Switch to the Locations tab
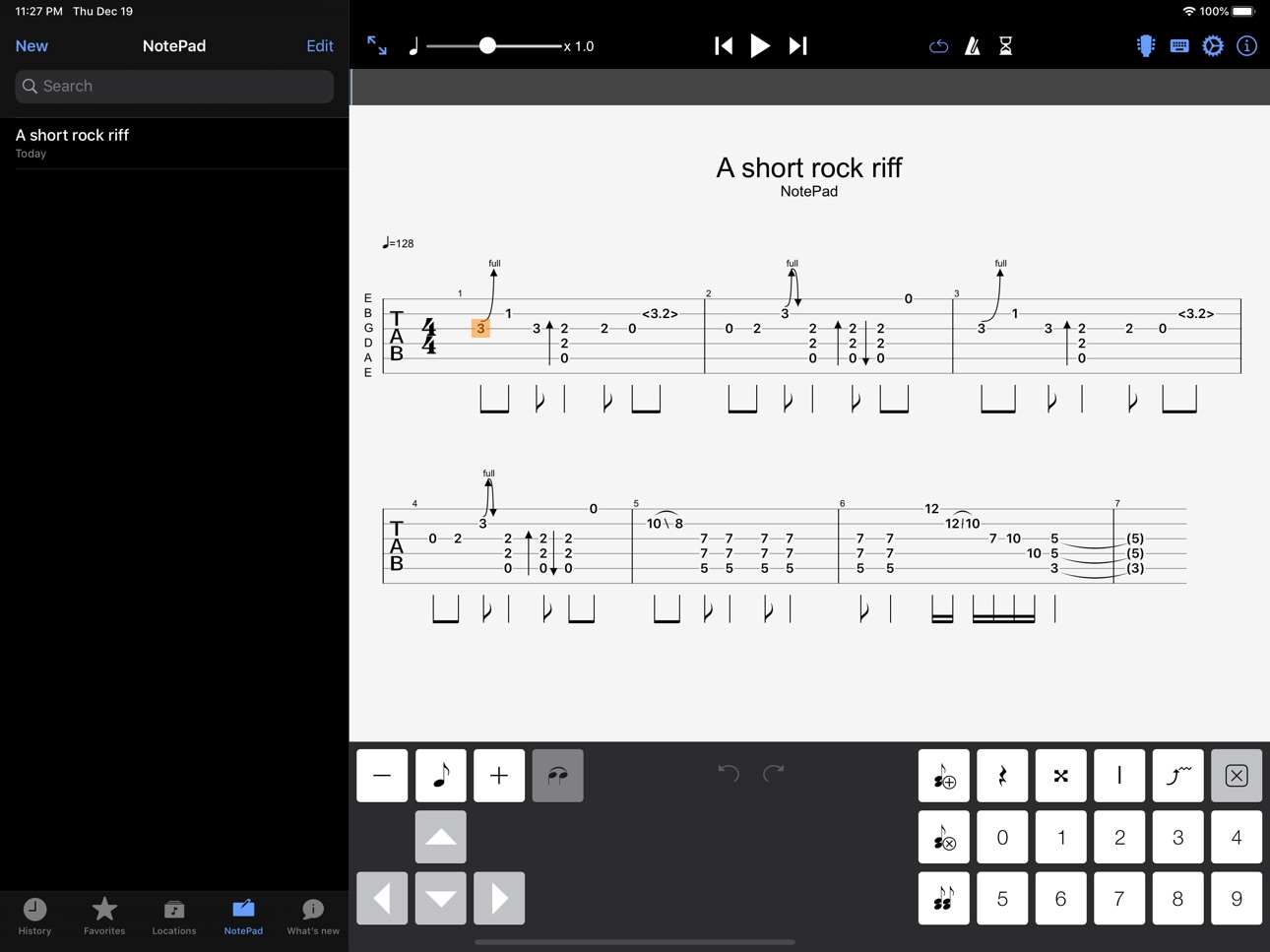Image resolution: width=1270 pixels, height=952 pixels. coord(174,917)
